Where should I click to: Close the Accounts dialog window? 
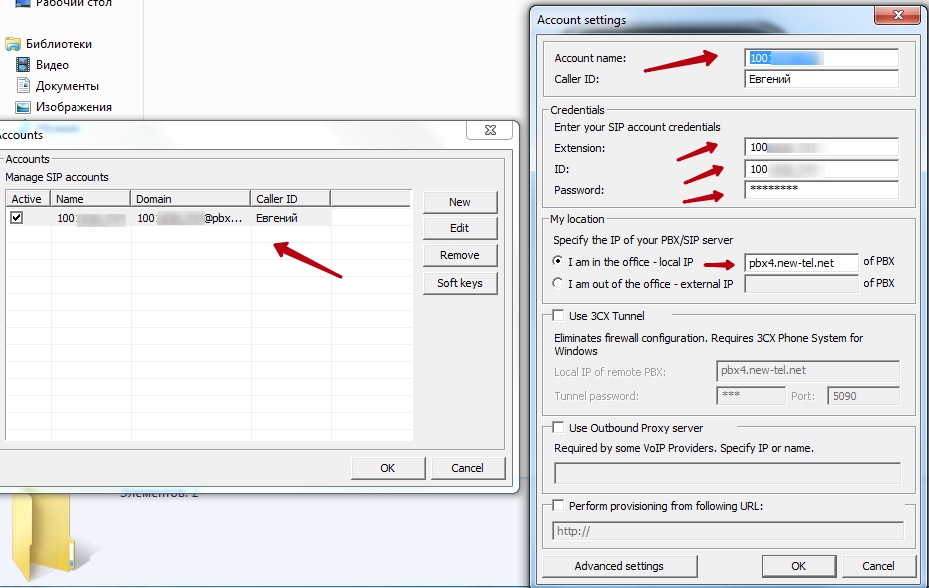489,131
